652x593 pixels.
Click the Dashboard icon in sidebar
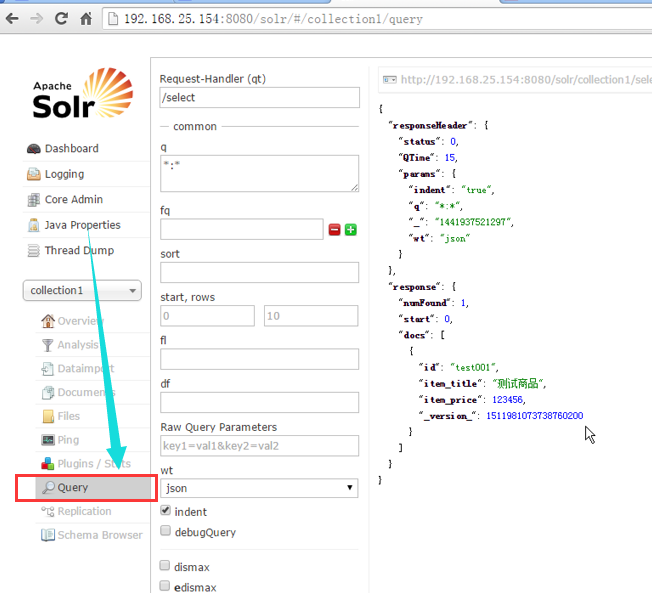pyautogui.click(x=34, y=149)
